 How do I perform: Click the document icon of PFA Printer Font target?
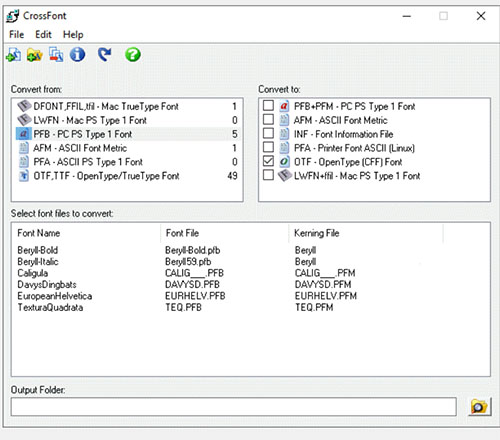click(x=284, y=148)
